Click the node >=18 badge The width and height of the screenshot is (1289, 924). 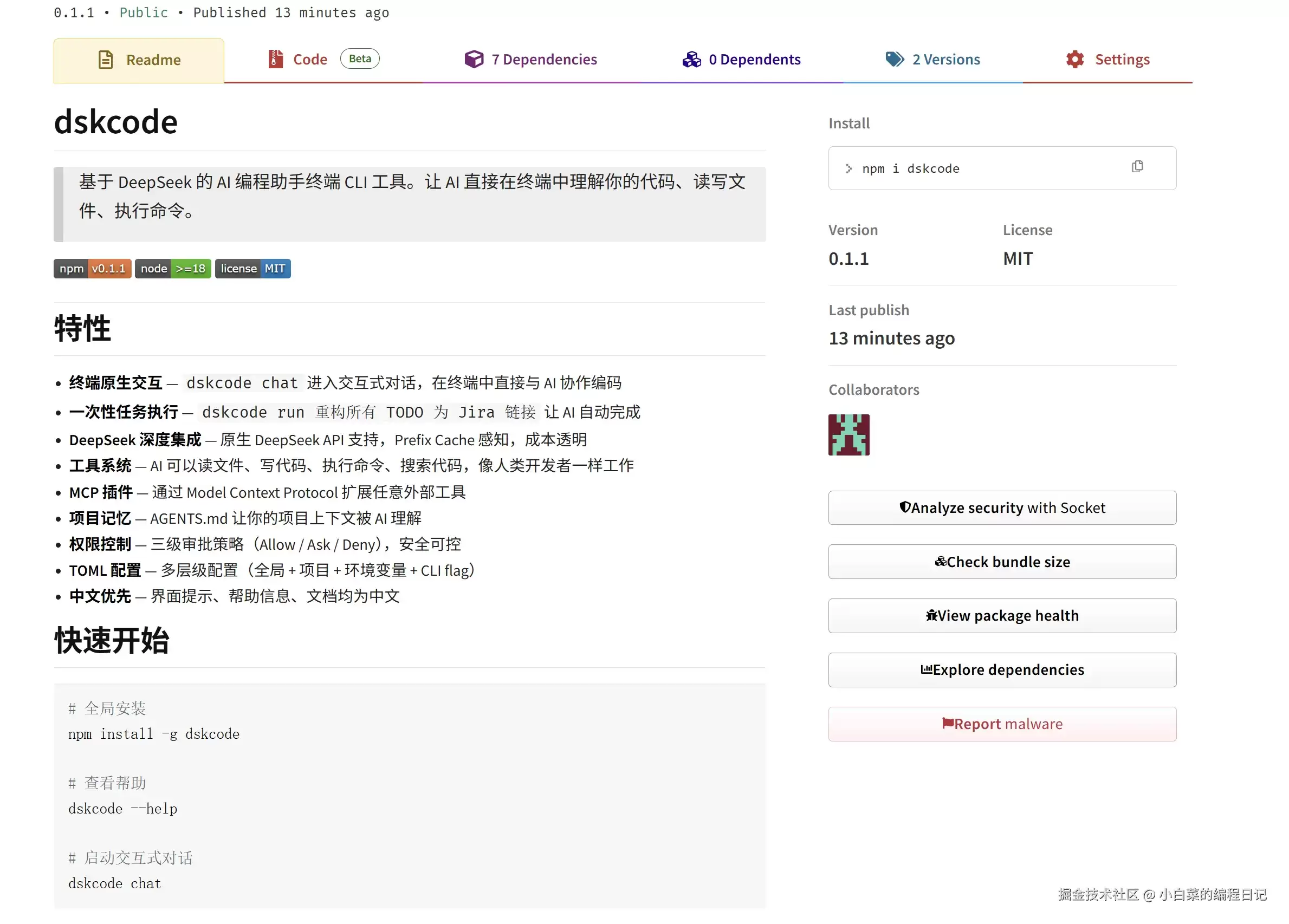point(173,269)
